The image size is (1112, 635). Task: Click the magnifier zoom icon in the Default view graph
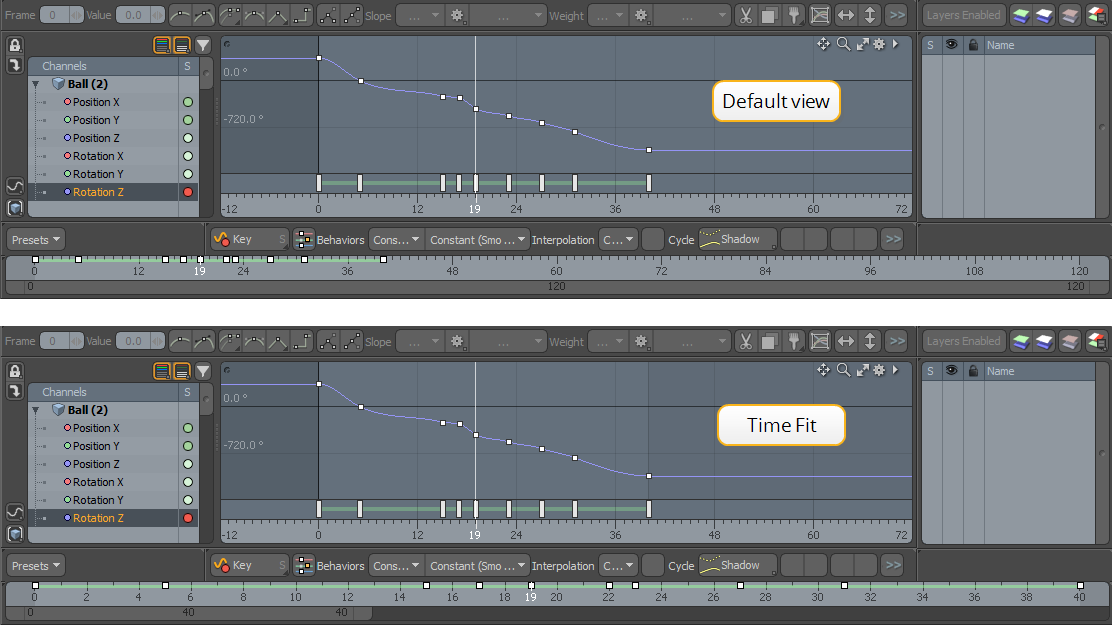tap(843, 44)
